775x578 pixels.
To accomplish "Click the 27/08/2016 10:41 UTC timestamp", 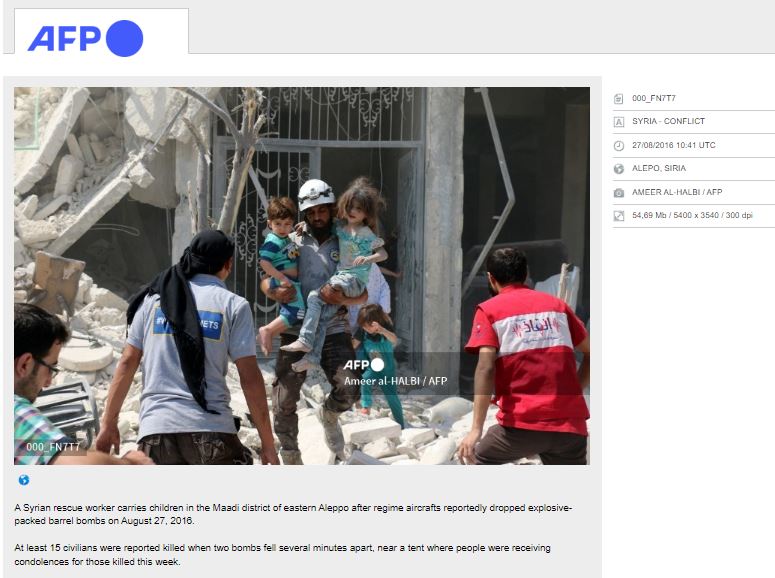I will pos(674,145).
